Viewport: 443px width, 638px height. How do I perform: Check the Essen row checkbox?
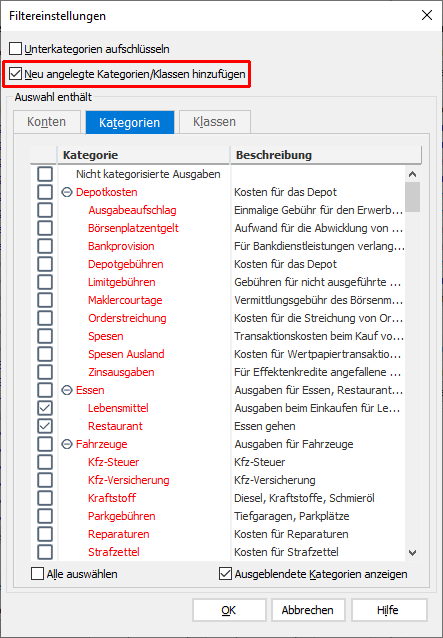click(x=45, y=390)
